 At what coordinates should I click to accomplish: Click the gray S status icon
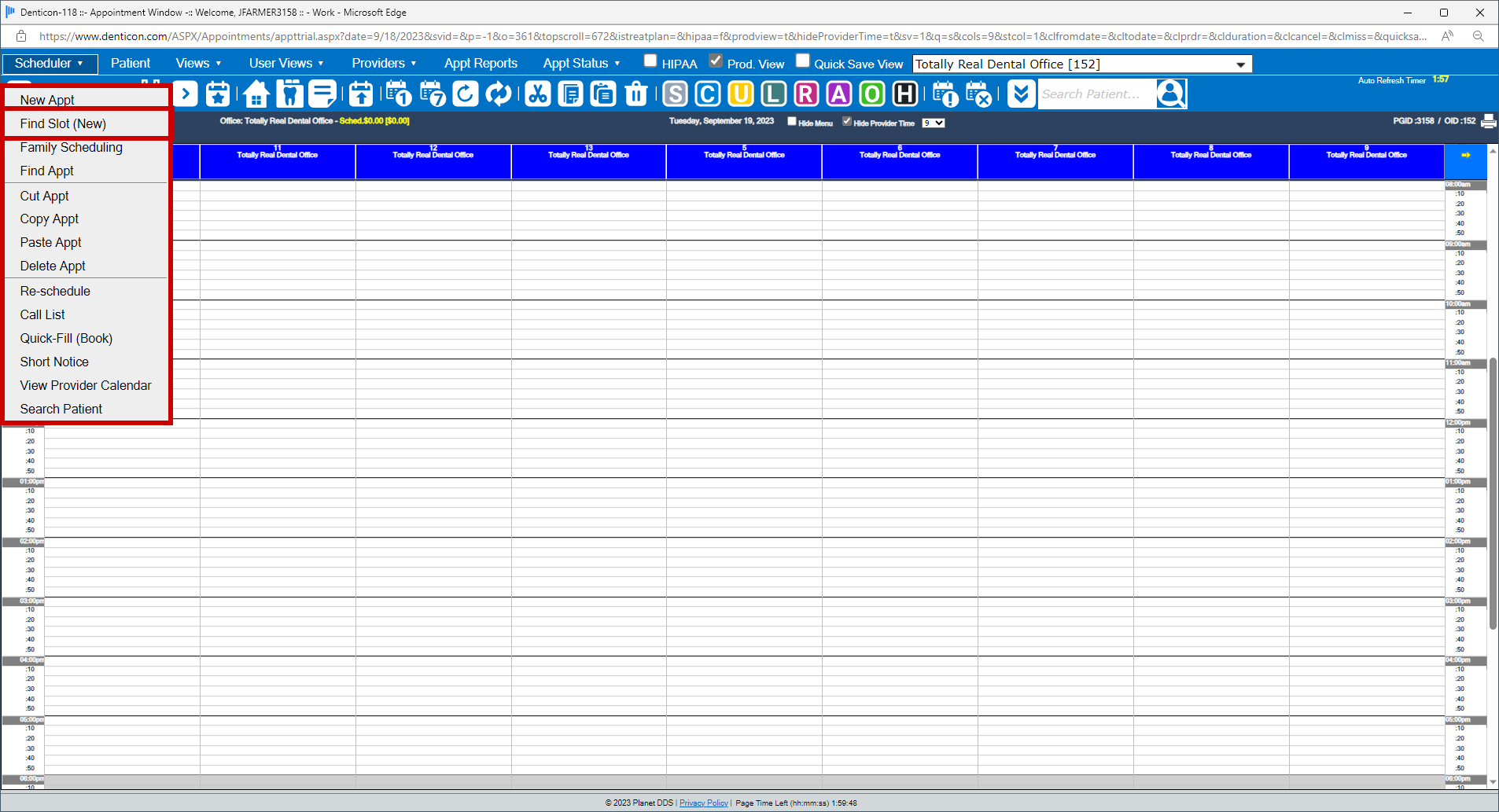(675, 94)
